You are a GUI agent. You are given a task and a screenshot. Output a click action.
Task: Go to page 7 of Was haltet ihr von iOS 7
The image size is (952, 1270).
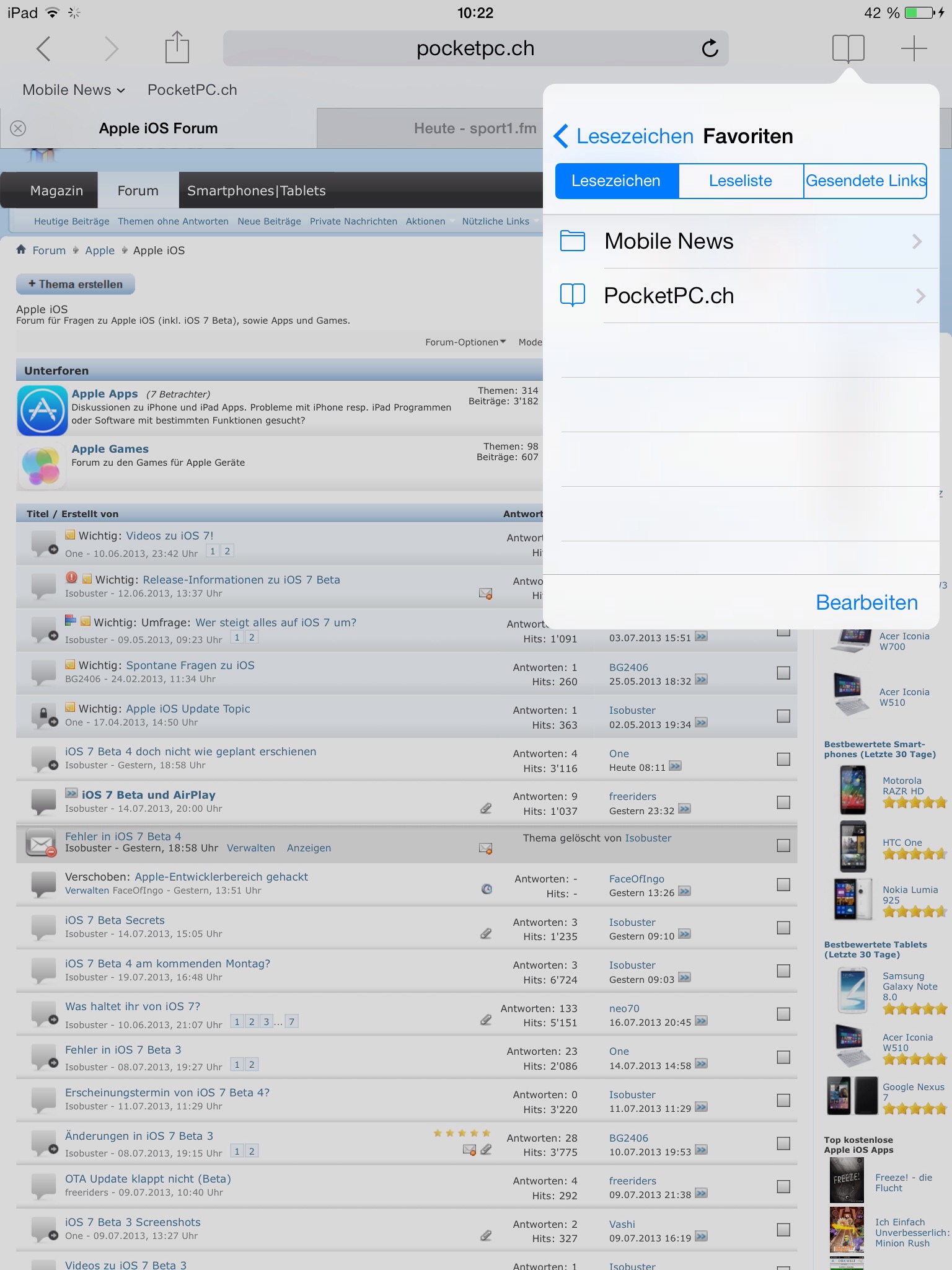[x=291, y=1021]
